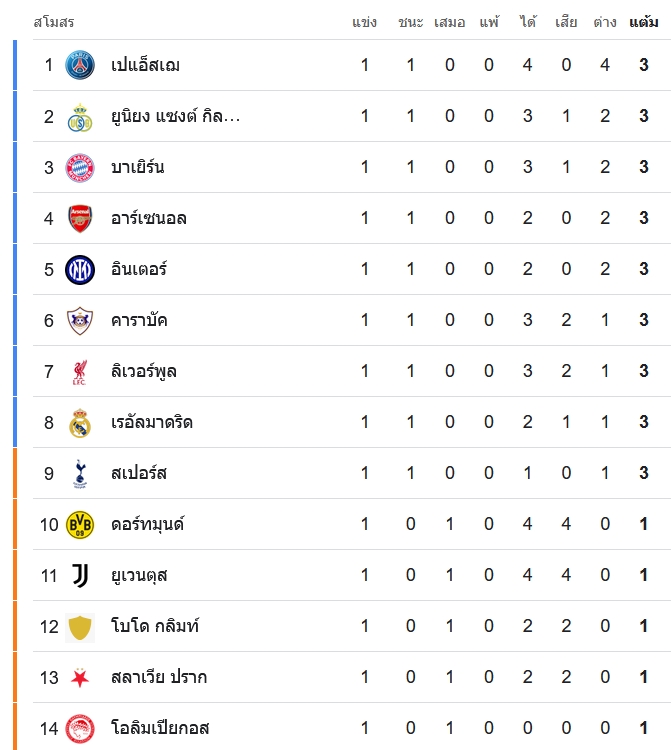The width and height of the screenshot is (671, 750).
Task: Open the Olympiacos red round crest
Action: tap(80, 729)
